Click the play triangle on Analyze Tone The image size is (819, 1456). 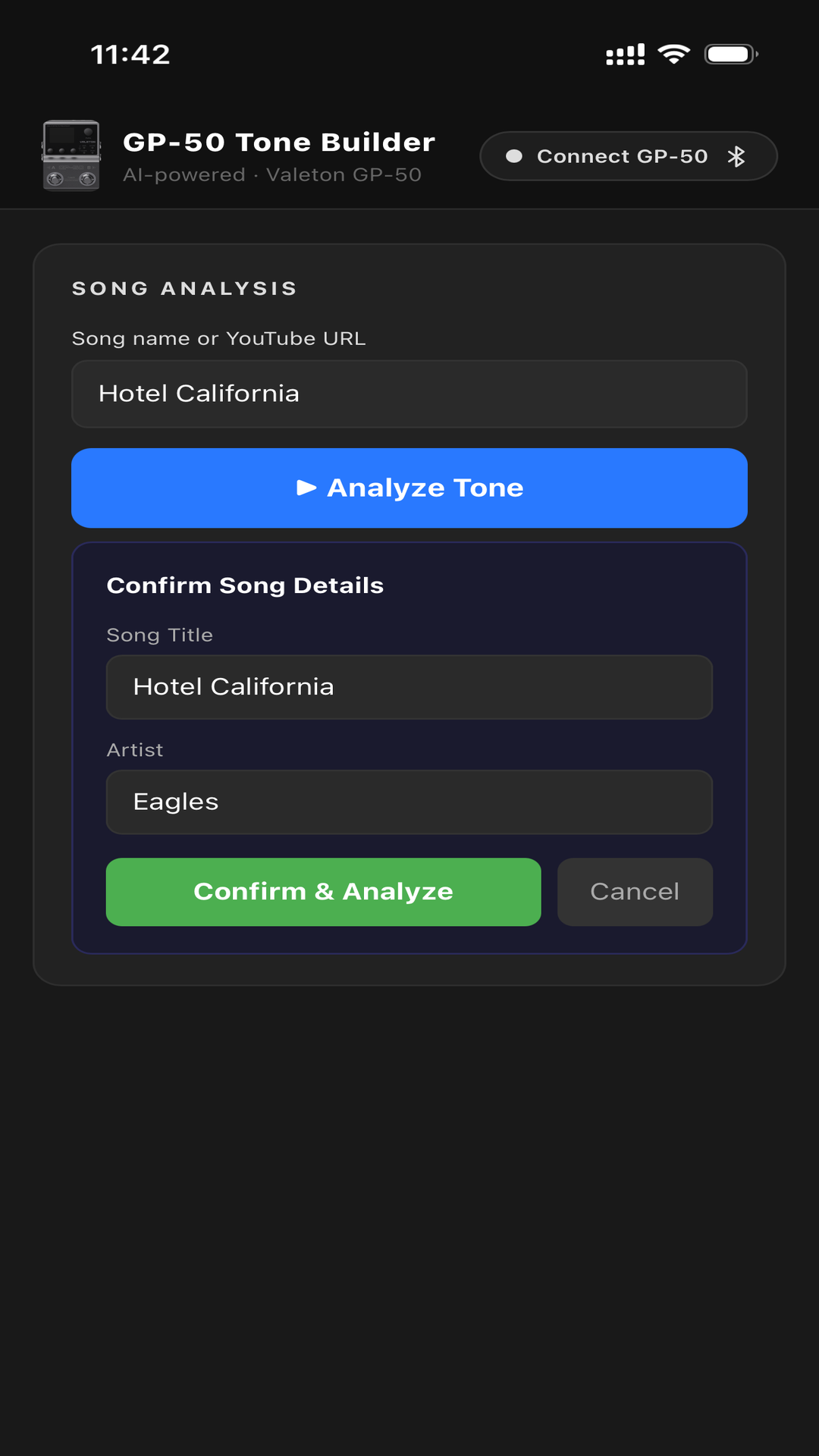306,488
